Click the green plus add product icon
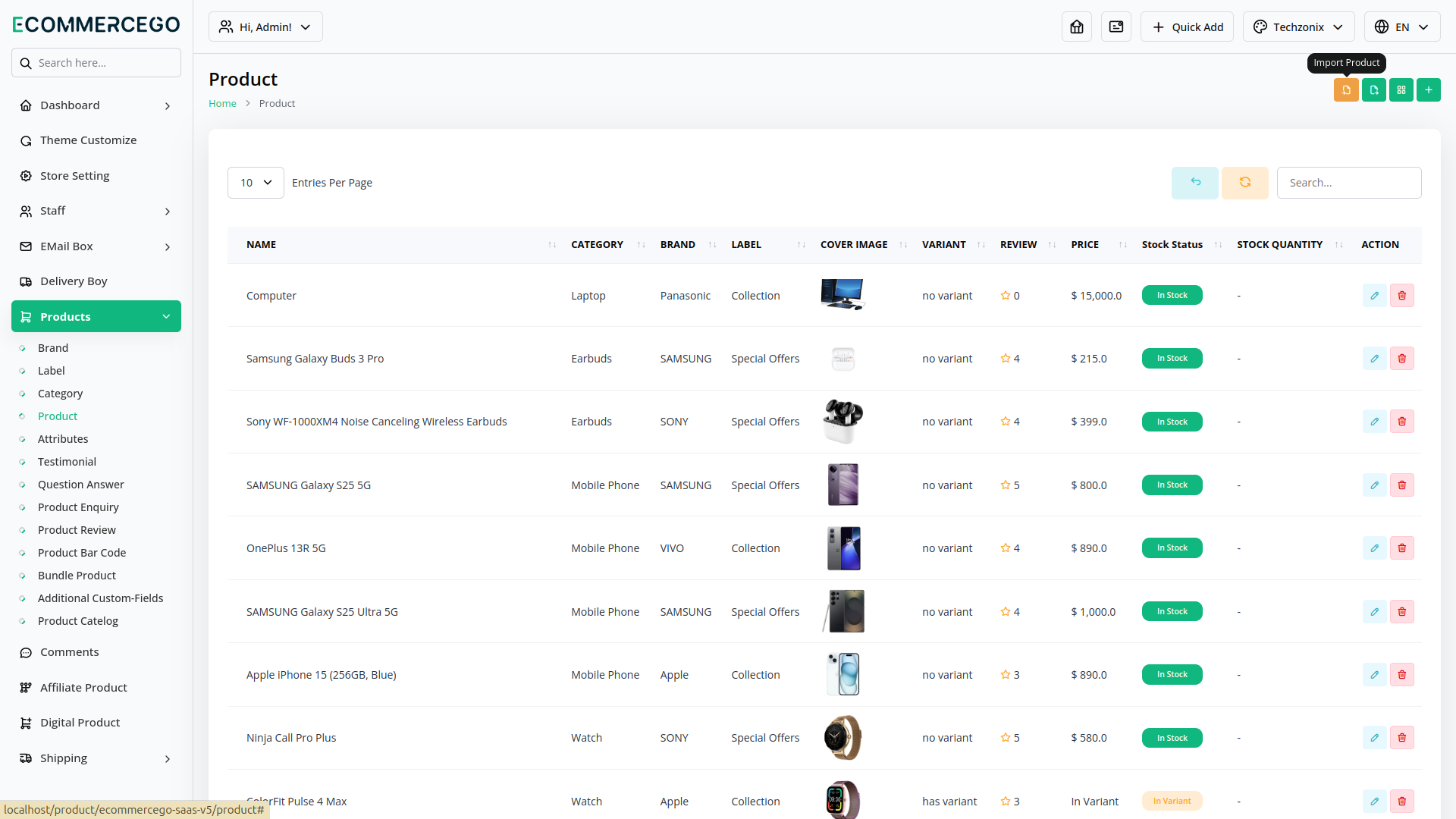Viewport: 1456px width, 819px height. (x=1429, y=90)
